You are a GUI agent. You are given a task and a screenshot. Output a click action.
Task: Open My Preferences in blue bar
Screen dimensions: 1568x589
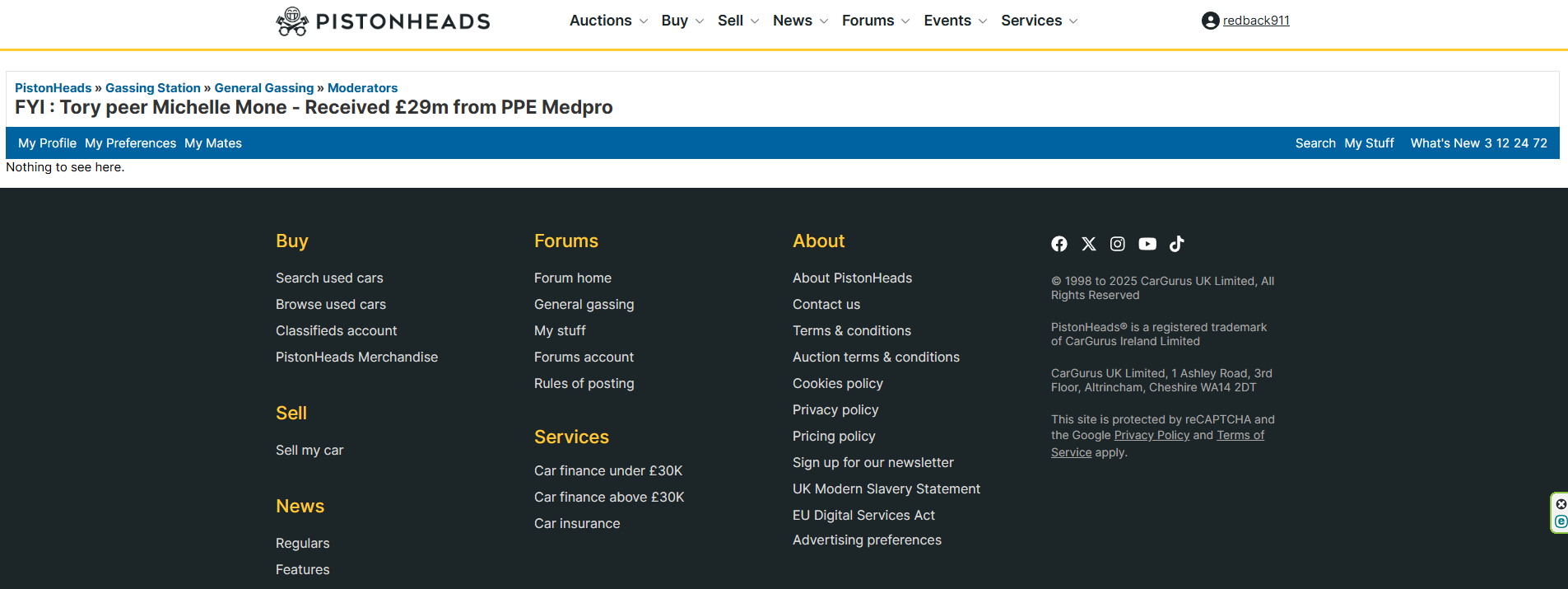pyautogui.click(x=130, y=143)
